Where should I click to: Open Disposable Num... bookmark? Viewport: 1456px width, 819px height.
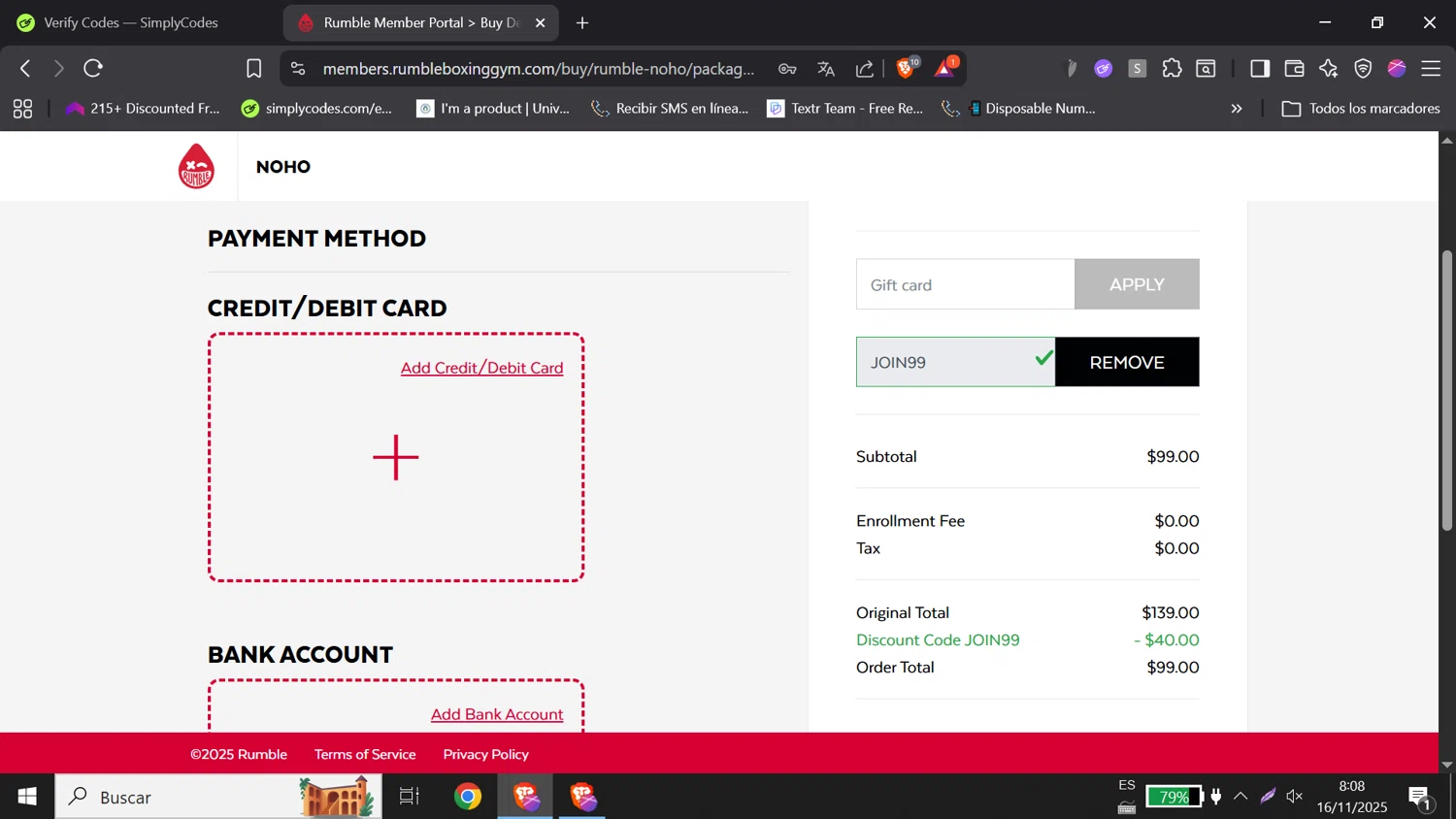coord(1020,109)
